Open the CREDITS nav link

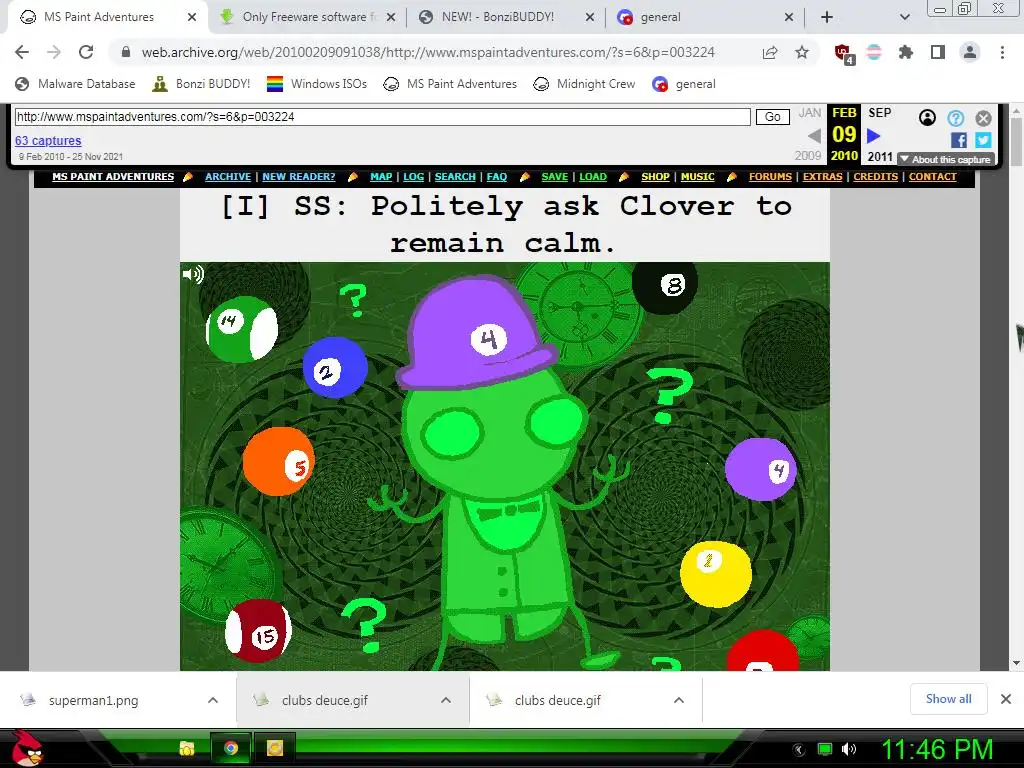[x=876, y=177]
